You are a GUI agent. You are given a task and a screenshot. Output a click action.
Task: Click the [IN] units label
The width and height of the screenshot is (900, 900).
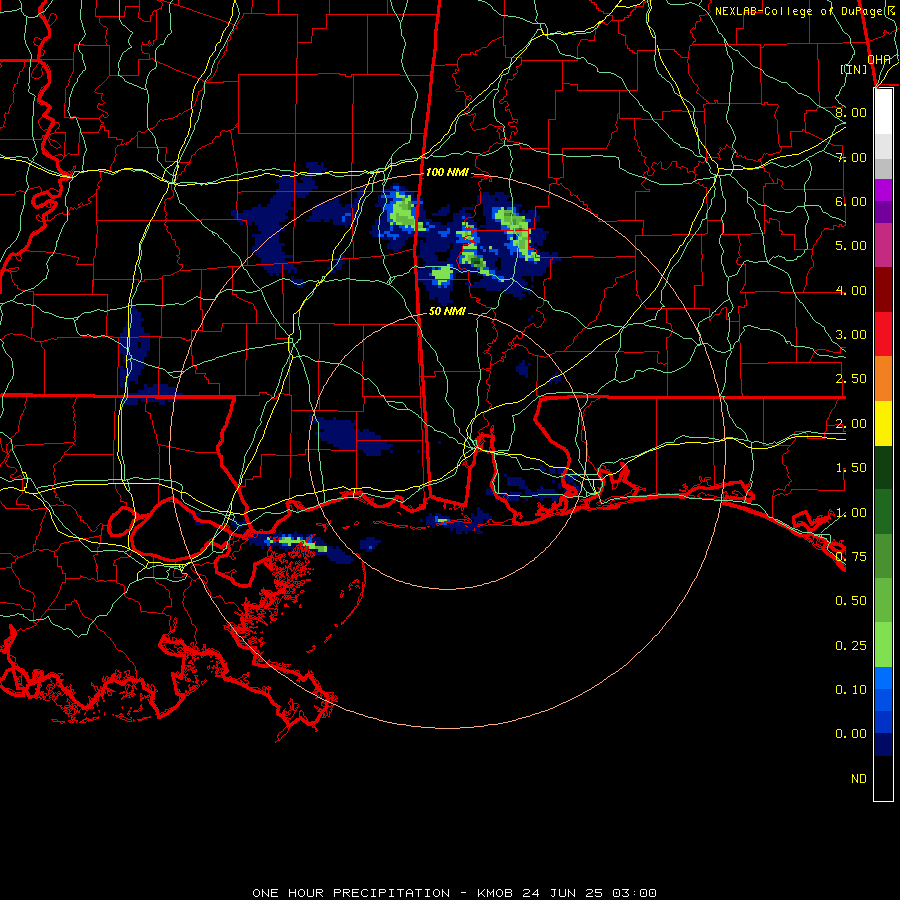pos(854,69)
